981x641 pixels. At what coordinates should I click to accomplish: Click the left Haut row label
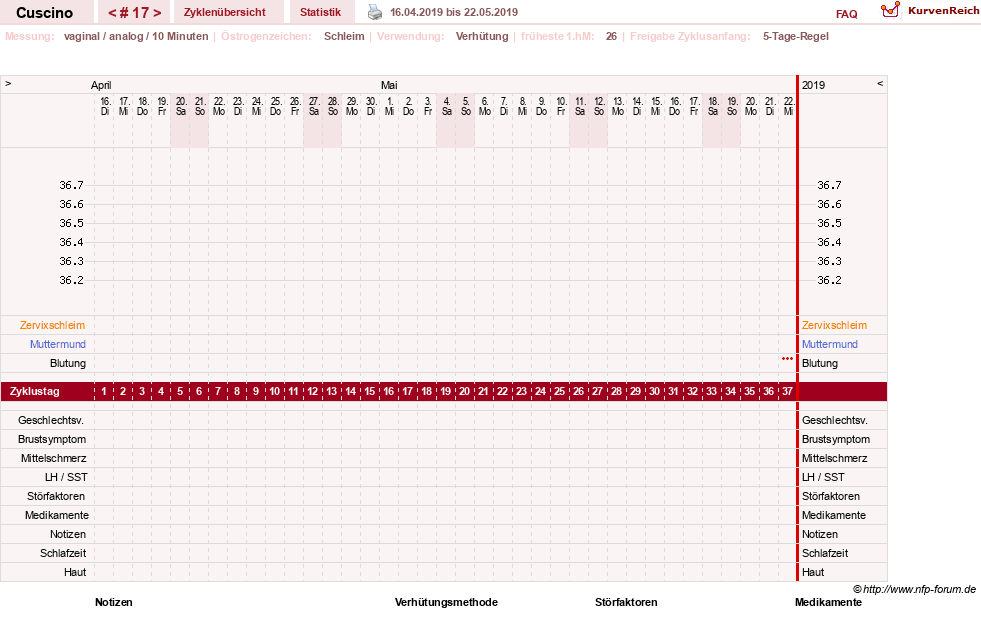(75, 572)
